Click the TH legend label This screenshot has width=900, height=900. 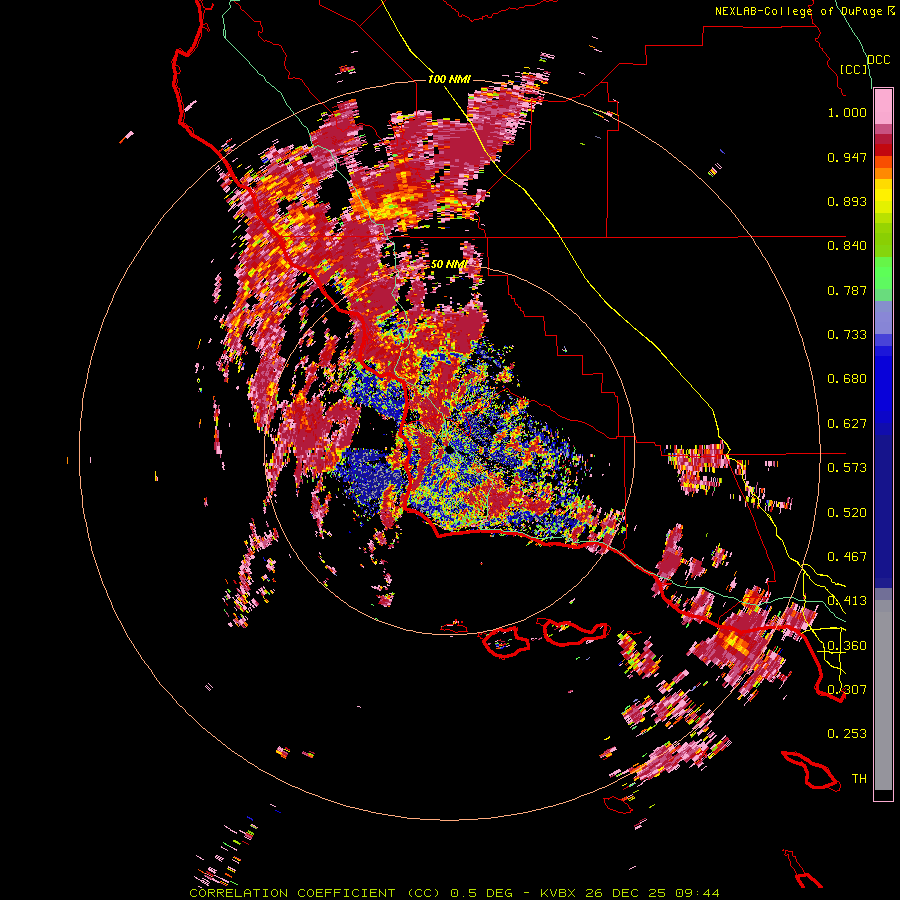(859, 779)
